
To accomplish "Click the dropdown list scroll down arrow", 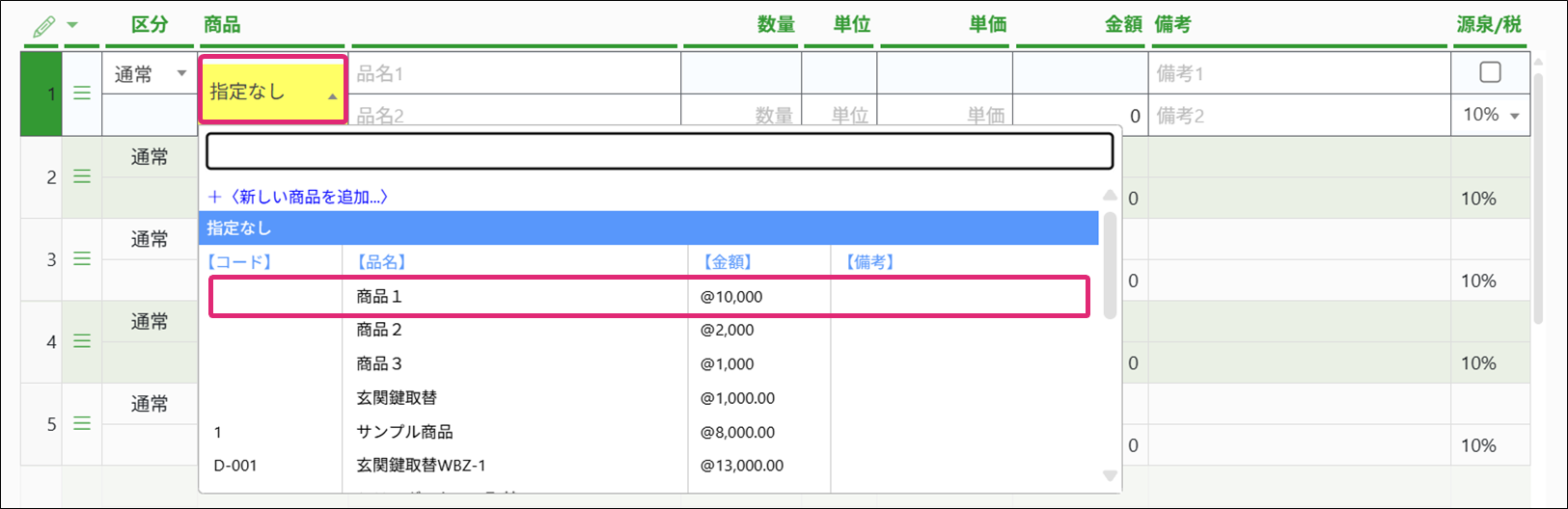I will [x=1110, y=475].
